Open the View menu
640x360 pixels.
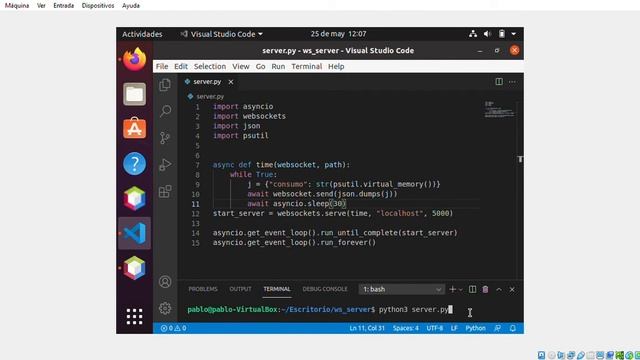pos(241,66)
